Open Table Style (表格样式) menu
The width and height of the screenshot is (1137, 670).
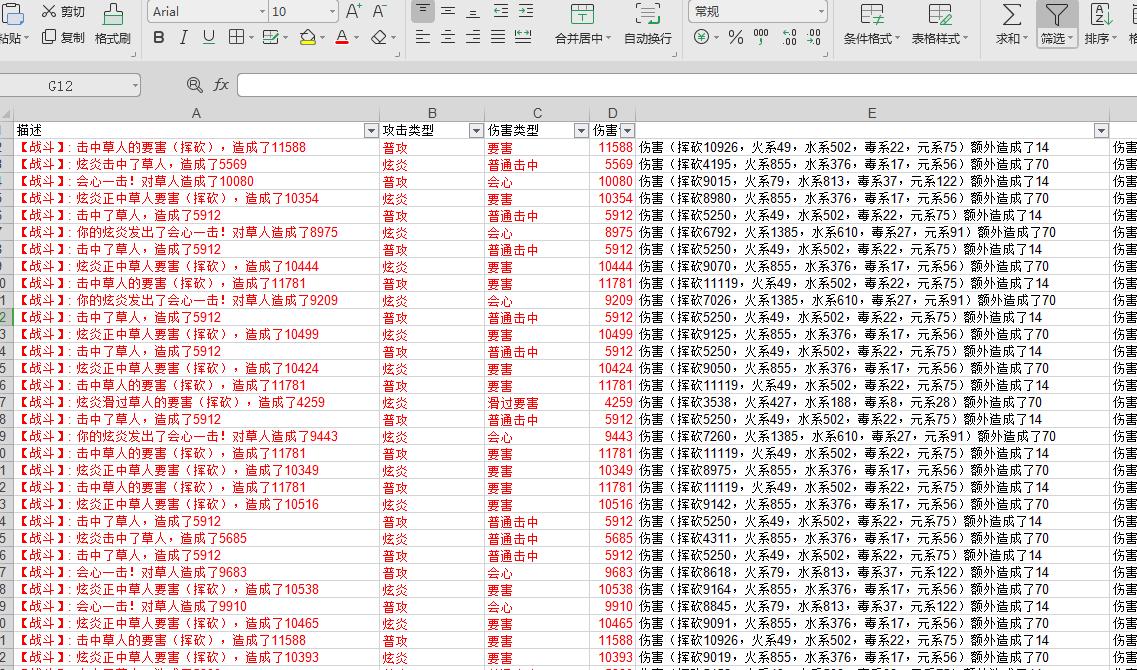(x=940, y=25)
